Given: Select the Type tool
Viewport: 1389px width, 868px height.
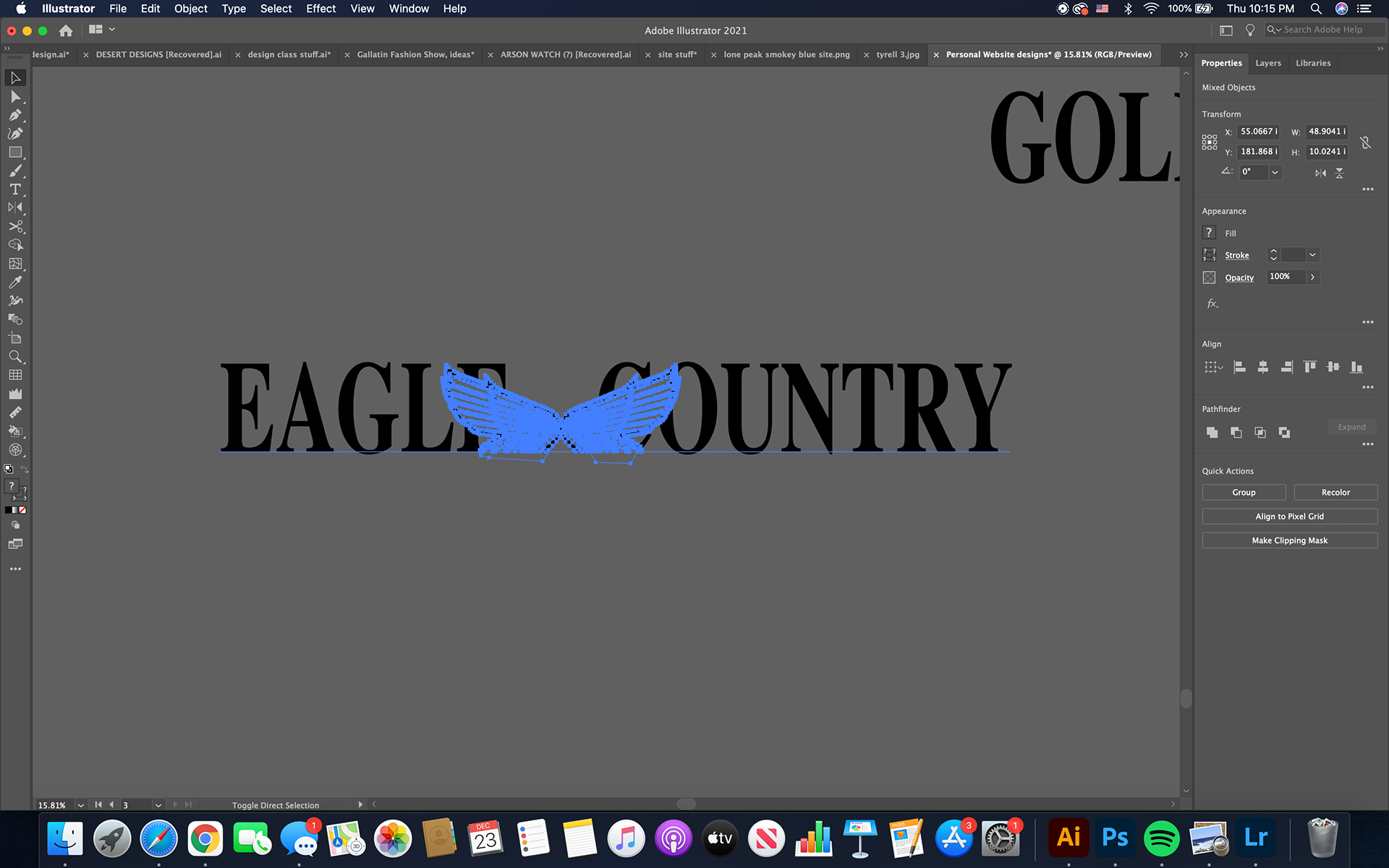Looking at the screenshot, I should pos(15,190).
